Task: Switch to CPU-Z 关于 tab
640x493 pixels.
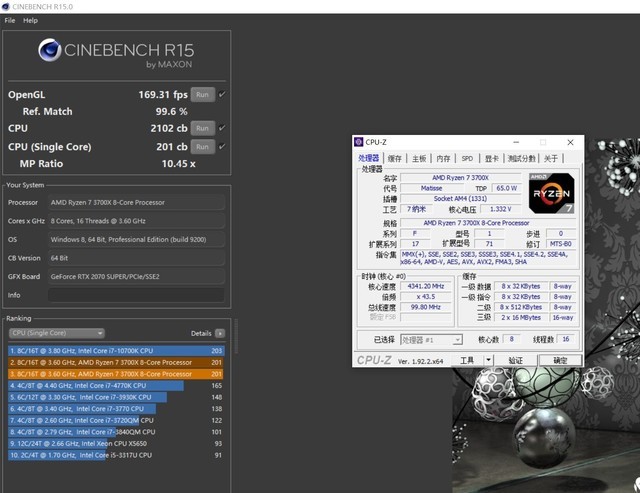Action: point(551,159)
